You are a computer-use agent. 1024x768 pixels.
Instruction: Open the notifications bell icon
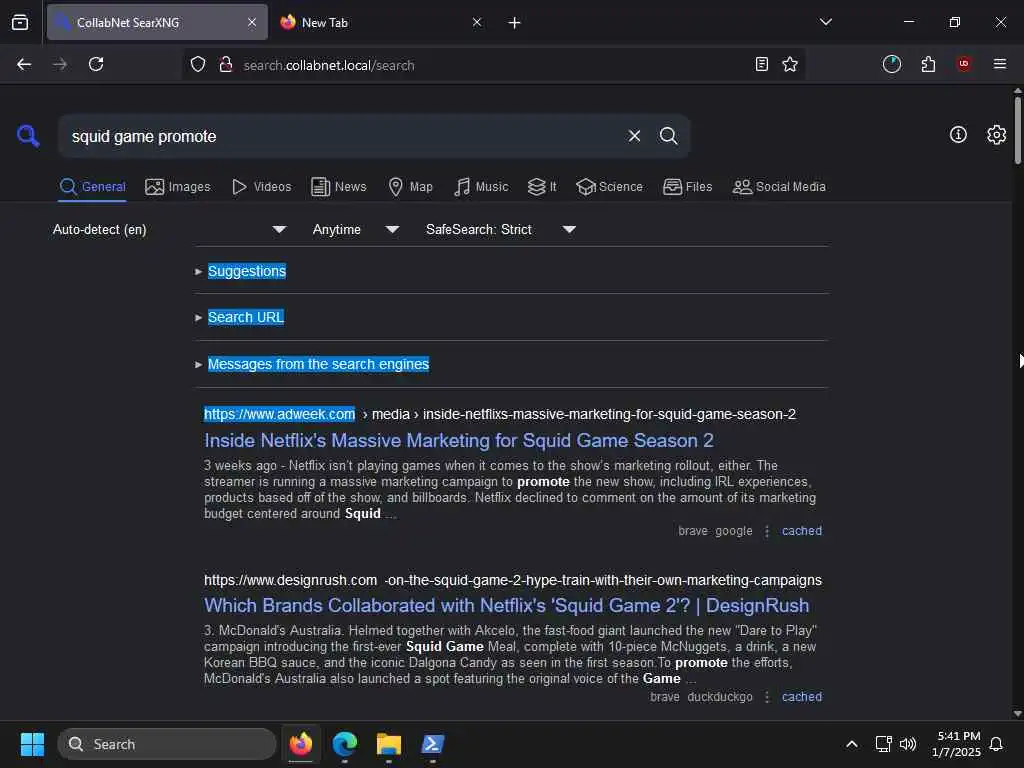(996, 744)
